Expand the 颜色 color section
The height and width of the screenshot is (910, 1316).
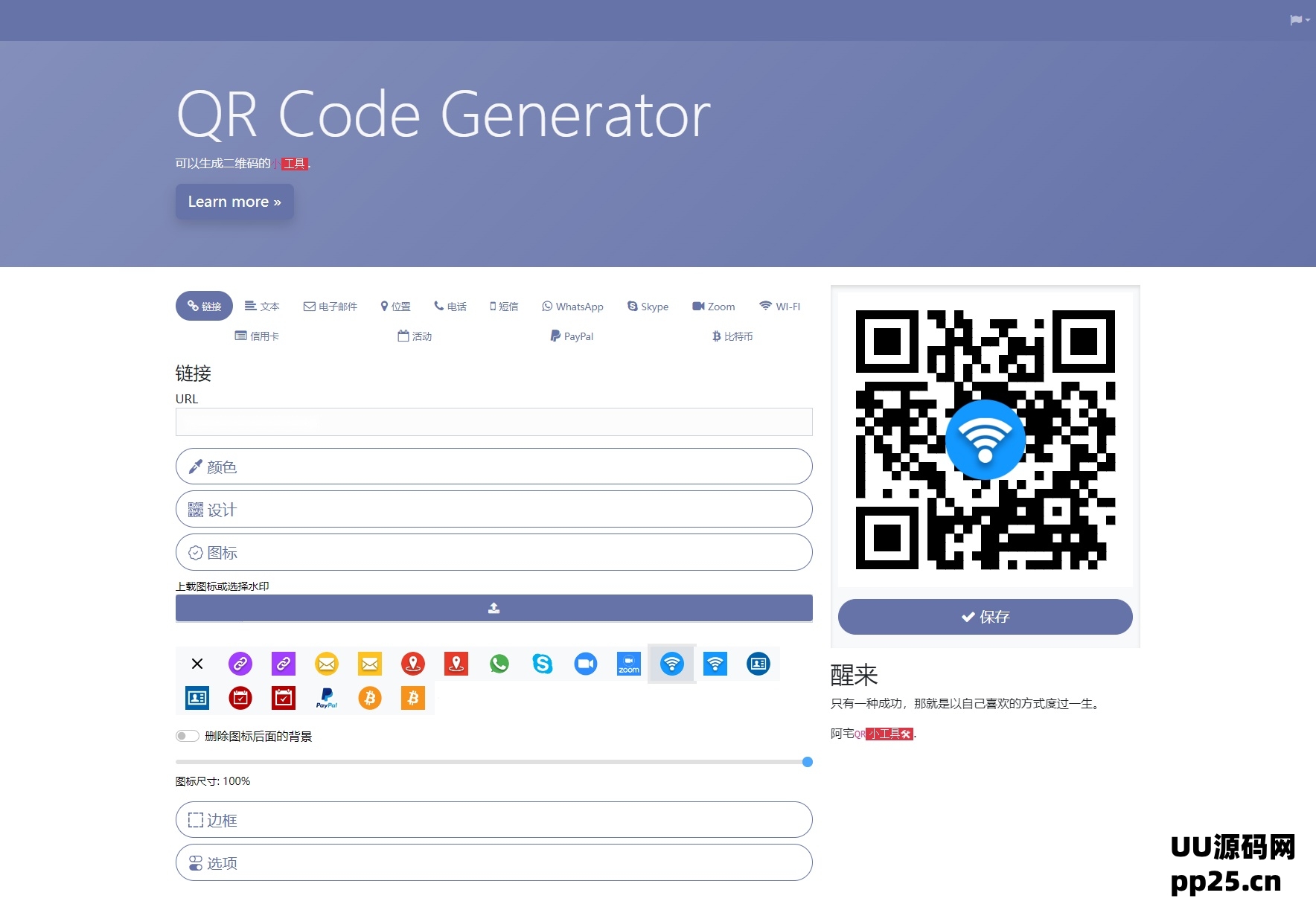[x=493, y=467]
